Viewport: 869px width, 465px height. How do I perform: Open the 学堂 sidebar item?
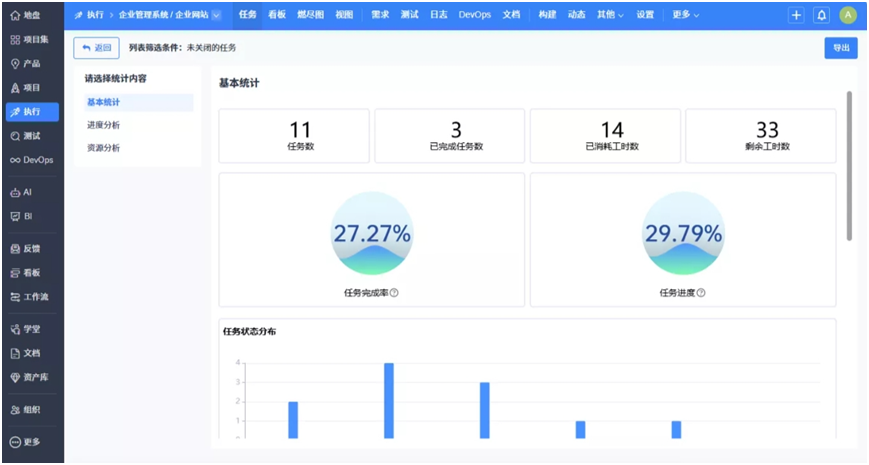click(25, 329)
